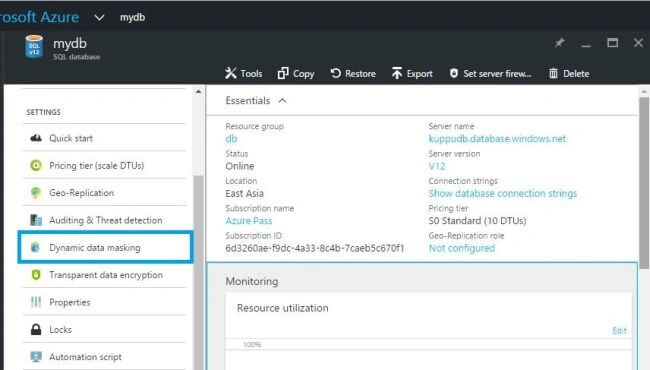650x370 pixels.
Task: Click the Delete trash icon
Action: (x=553, y=73)
